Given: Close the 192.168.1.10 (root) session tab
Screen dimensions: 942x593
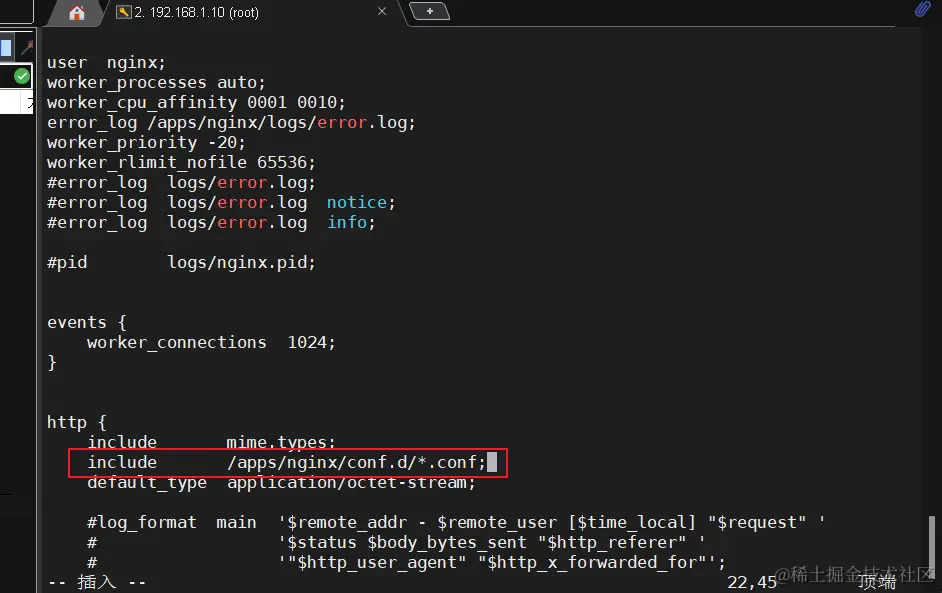Looking at the screenshot, I should click(381, 11).
